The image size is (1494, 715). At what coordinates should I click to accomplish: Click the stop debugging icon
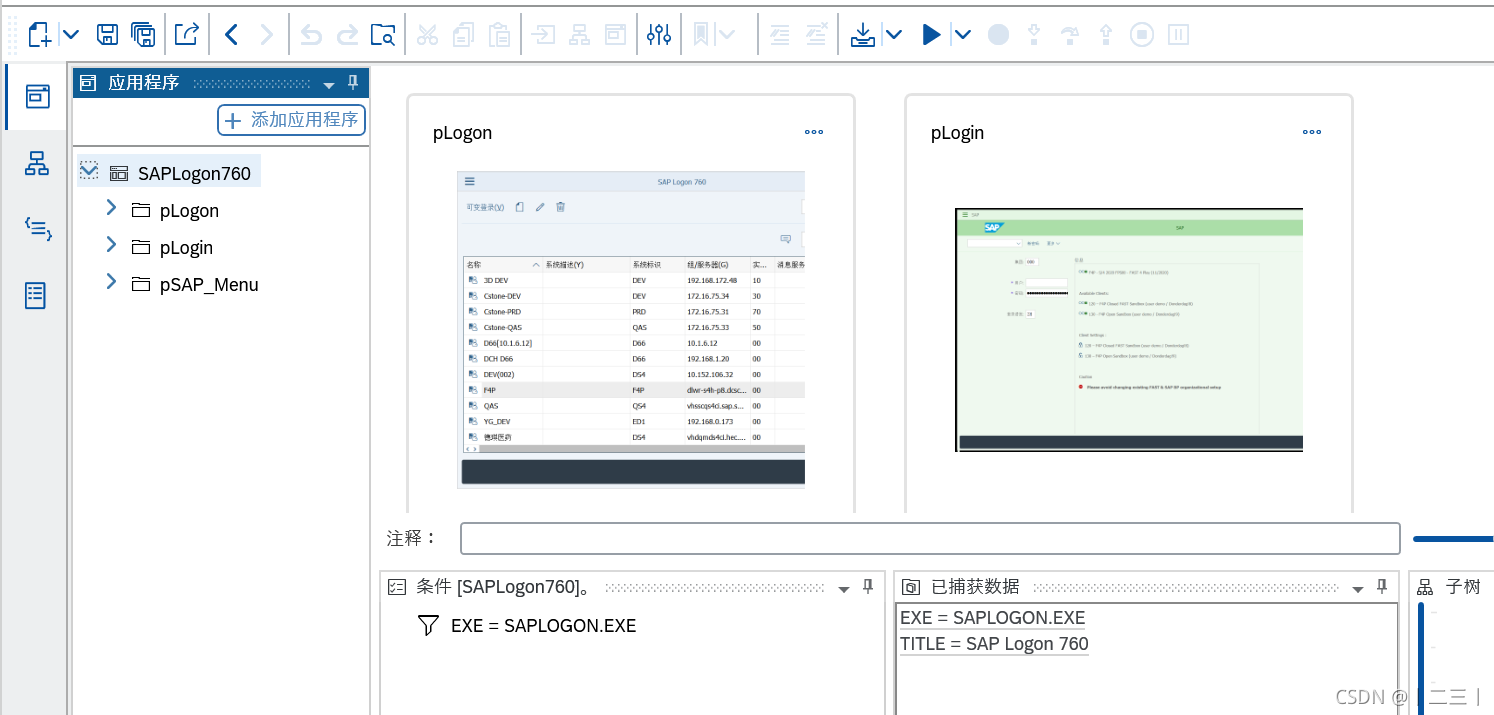coord(1142,35)
